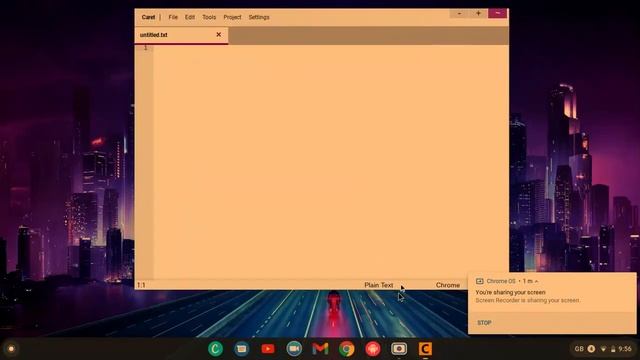640x360 pixels.
Task: Minimize the Caret window
Action: point(459,13)
